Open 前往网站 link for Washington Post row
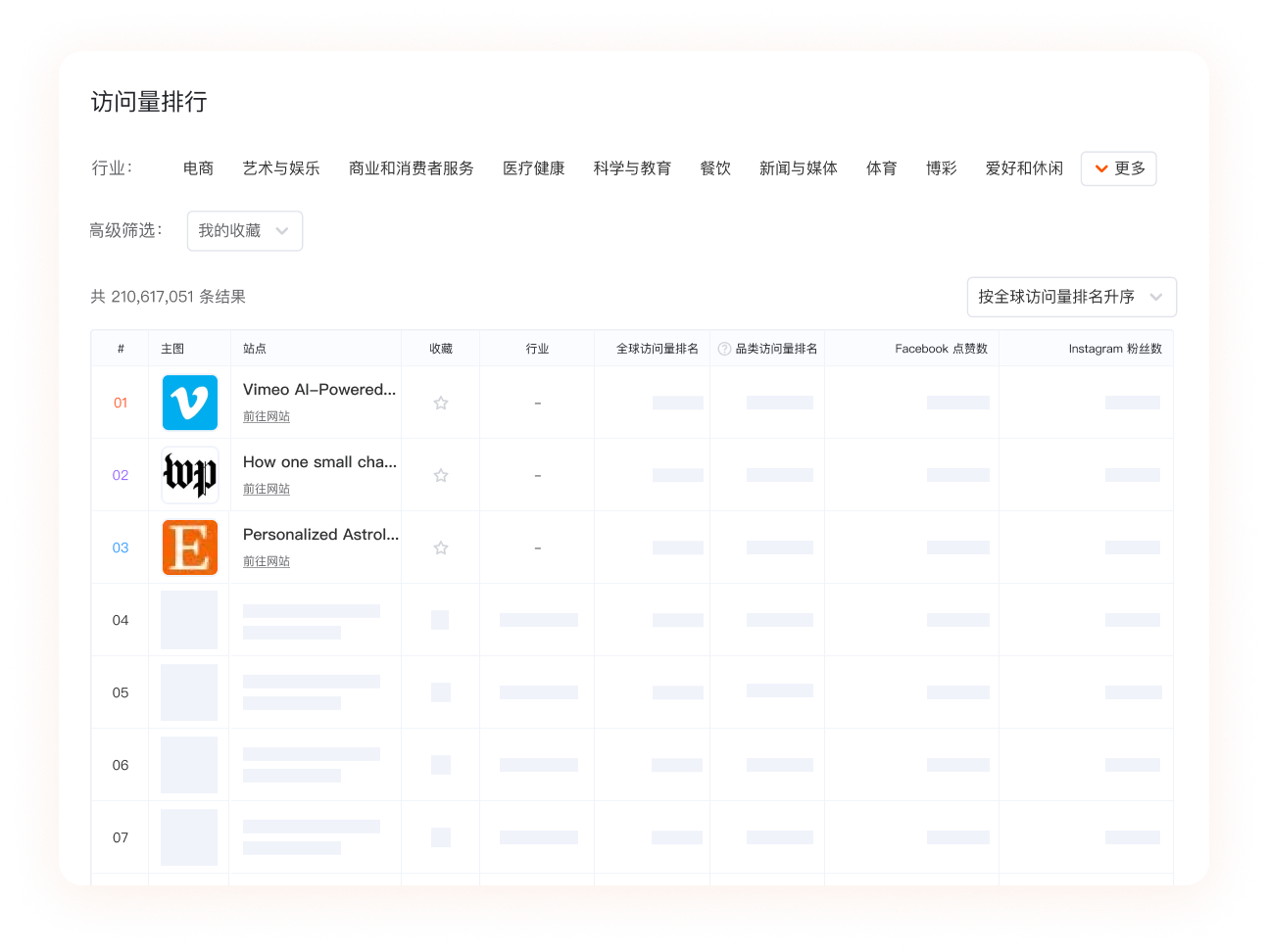The width and height of the screenshot is (1268, 952). (x=267, y=490)
